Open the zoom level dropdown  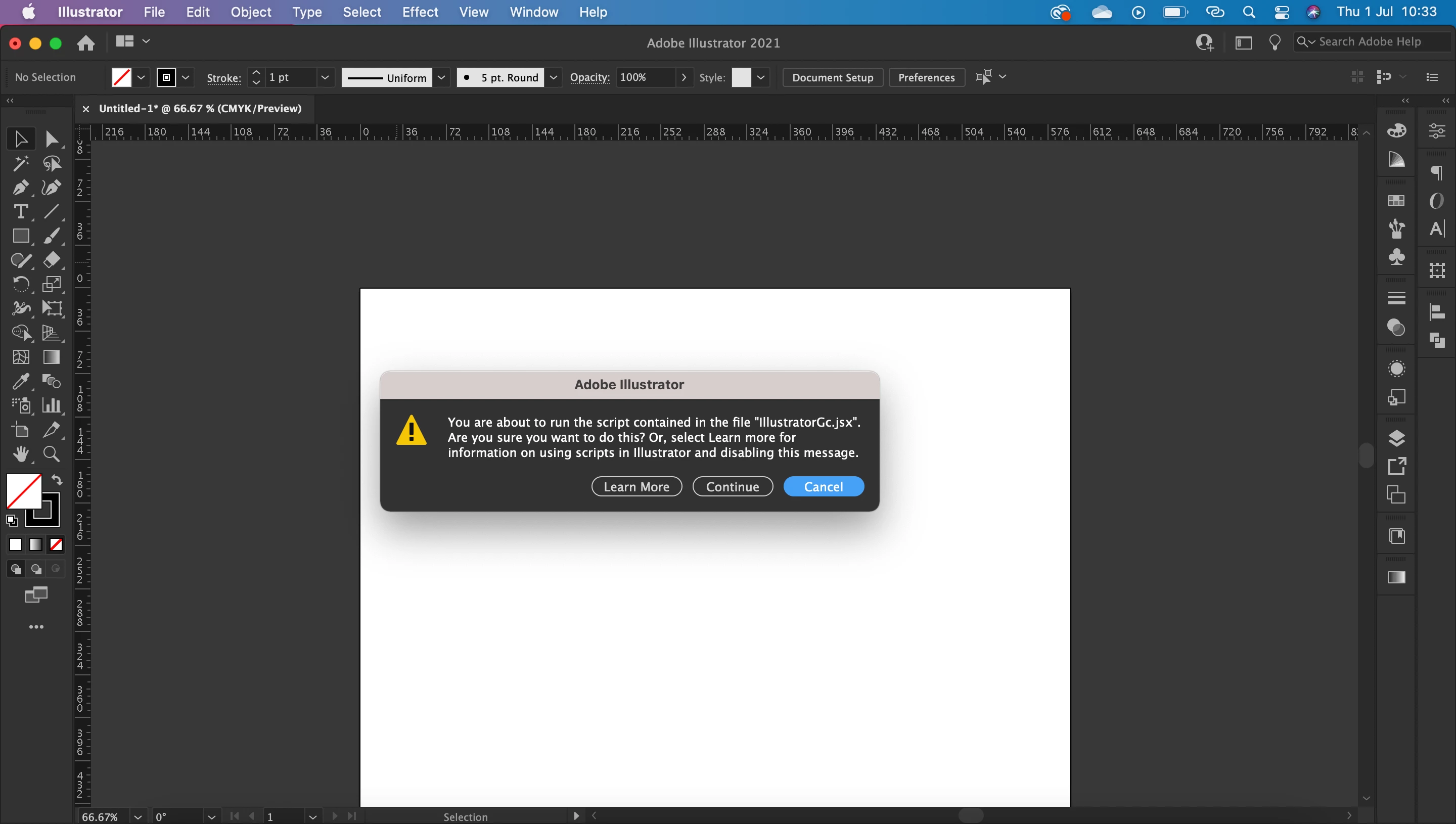click(x=138, y=816)
